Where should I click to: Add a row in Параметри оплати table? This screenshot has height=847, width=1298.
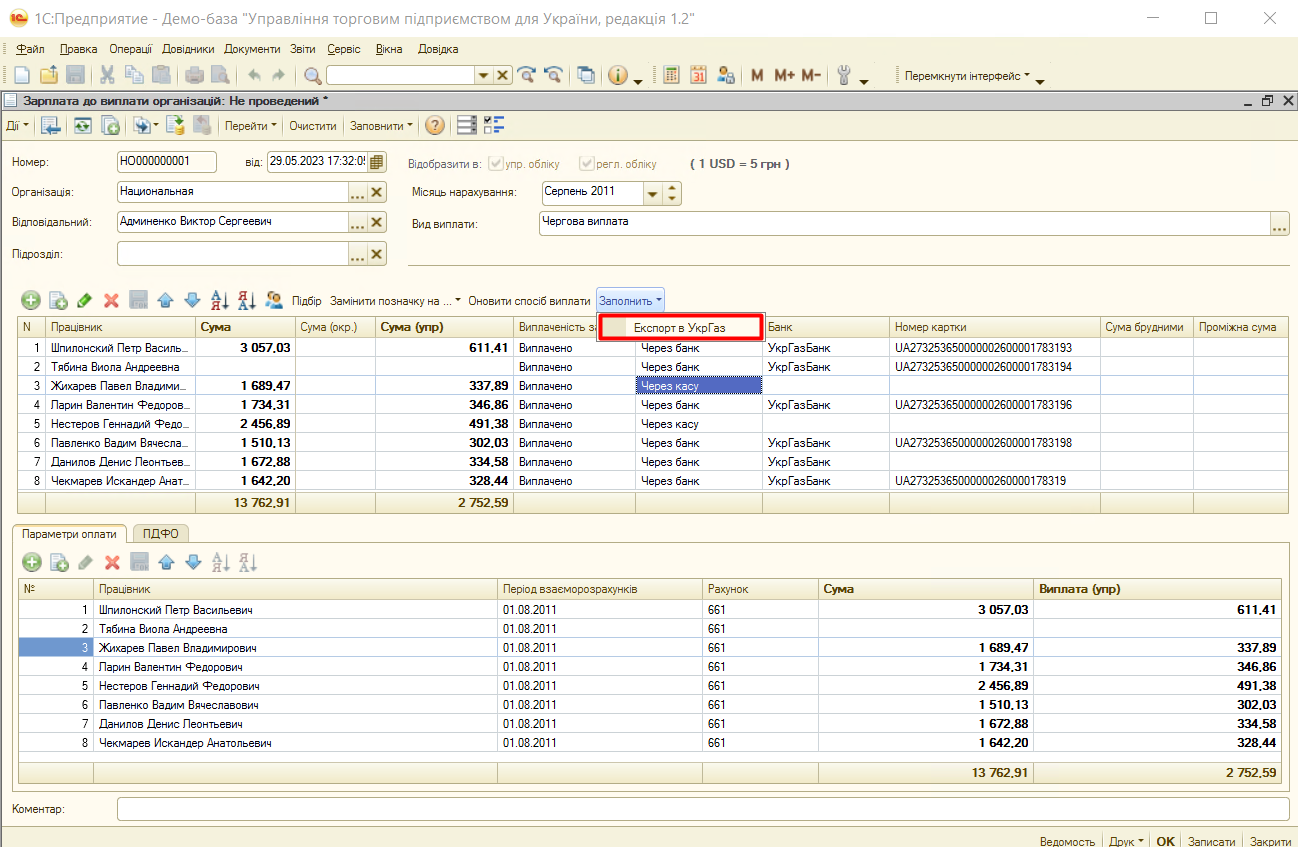[31, 562]
